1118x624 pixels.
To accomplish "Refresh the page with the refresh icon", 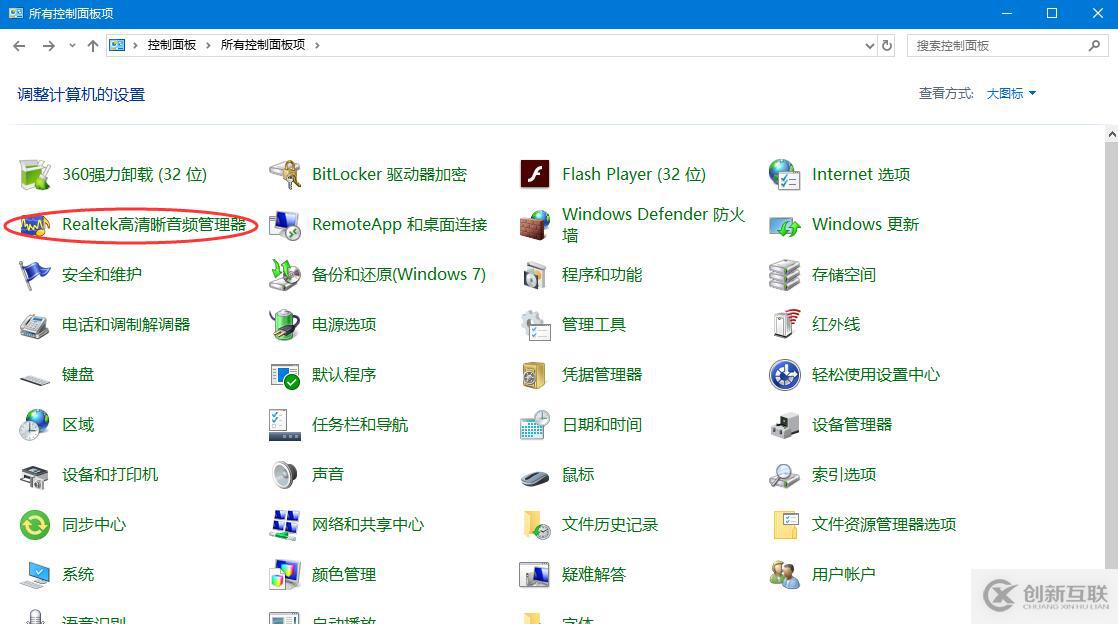I will coord(888,45).
